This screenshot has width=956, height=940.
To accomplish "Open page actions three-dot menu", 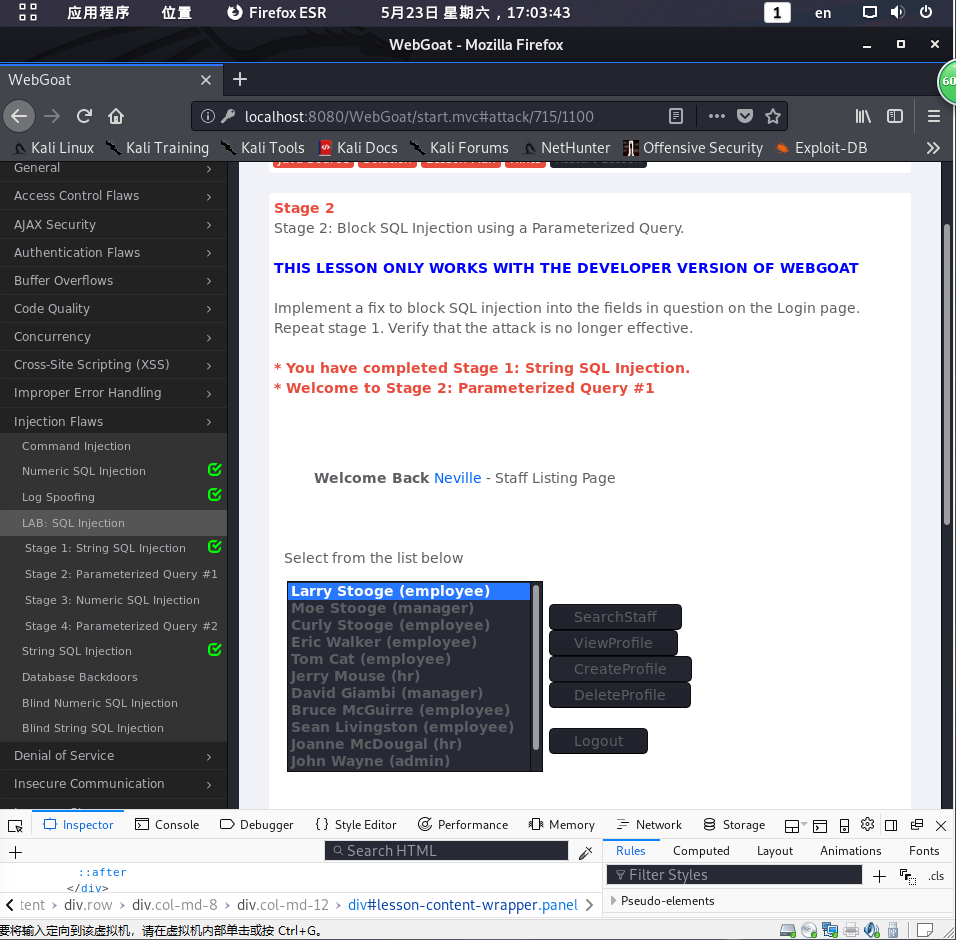I will tap(716, 116).
